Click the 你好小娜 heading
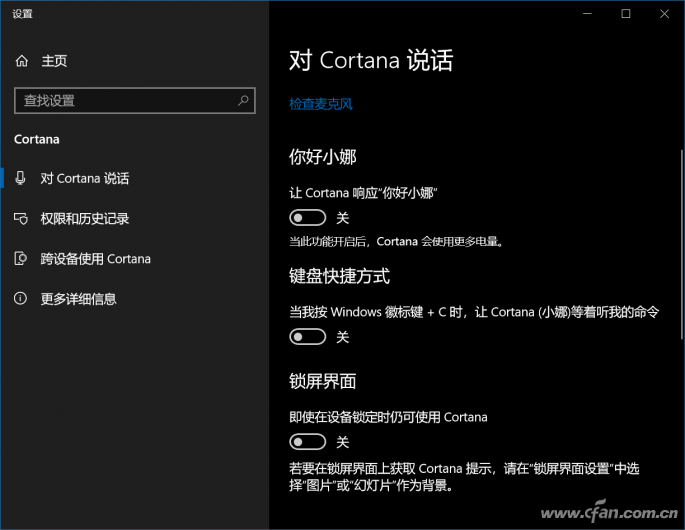The width and height of the screenshot is (685, 530). [x=322, y=156]
